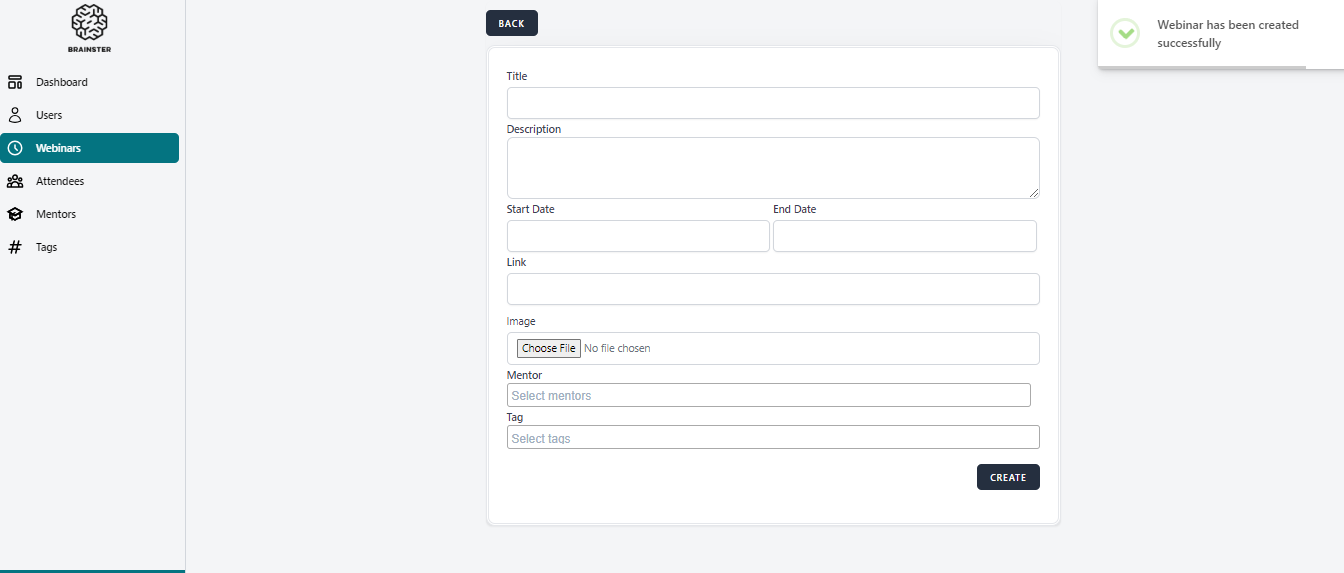
Task: Open the Select tags dropdown
Action: (x=772, y=438)
